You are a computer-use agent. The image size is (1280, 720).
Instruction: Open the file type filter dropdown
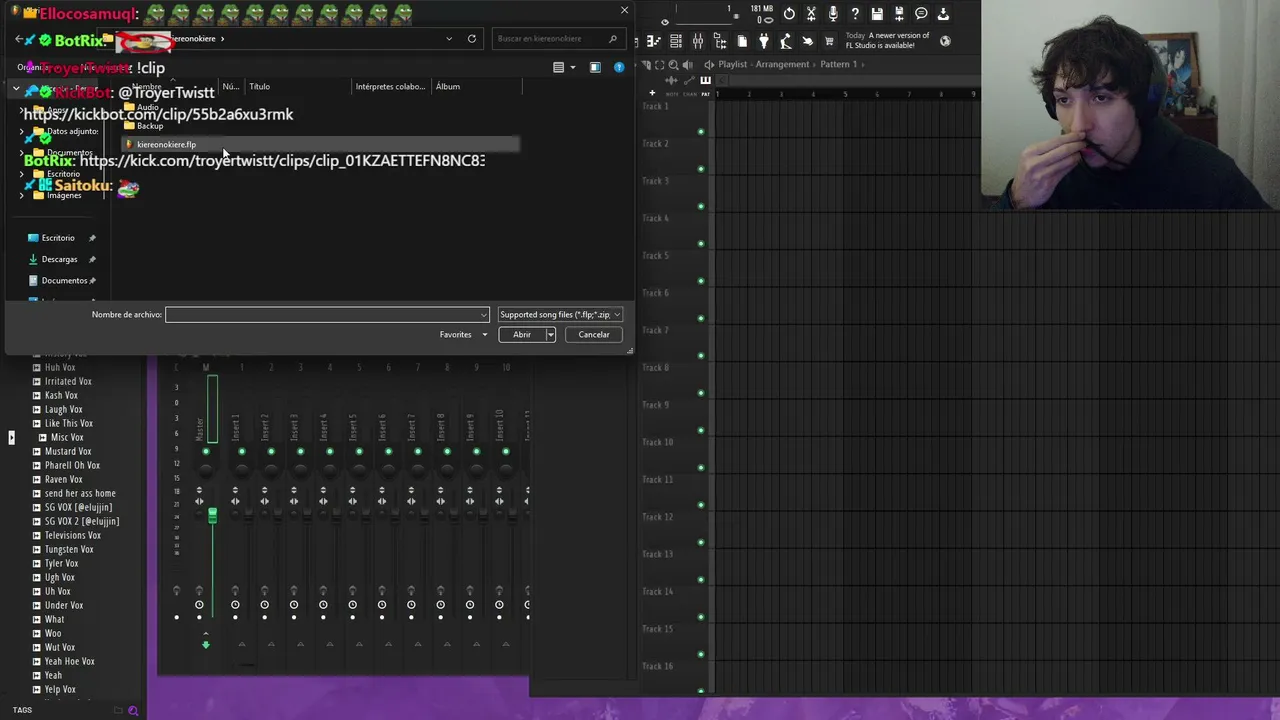pos(560,315)
